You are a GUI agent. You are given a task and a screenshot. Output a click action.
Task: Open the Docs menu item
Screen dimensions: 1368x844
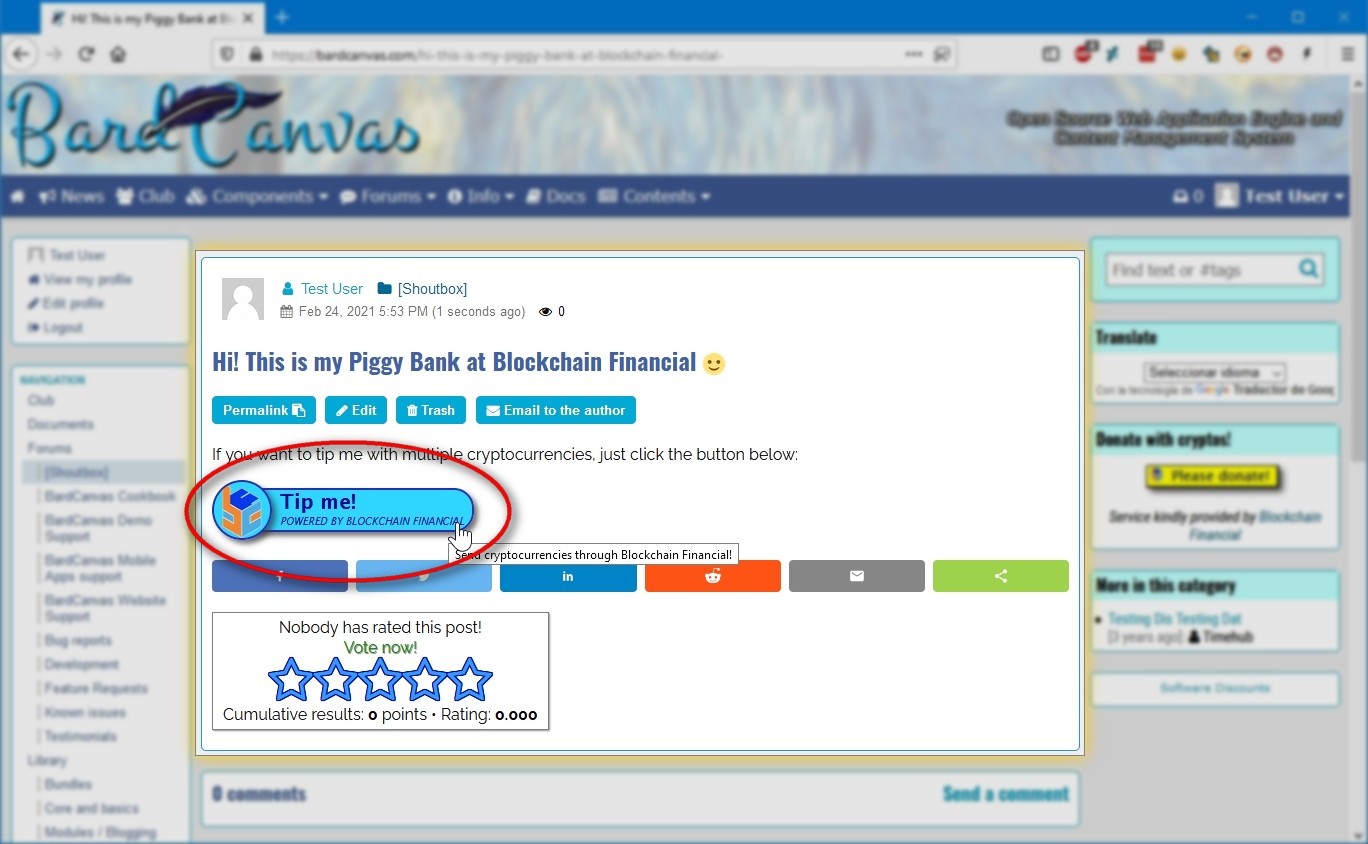coord(556,197)
